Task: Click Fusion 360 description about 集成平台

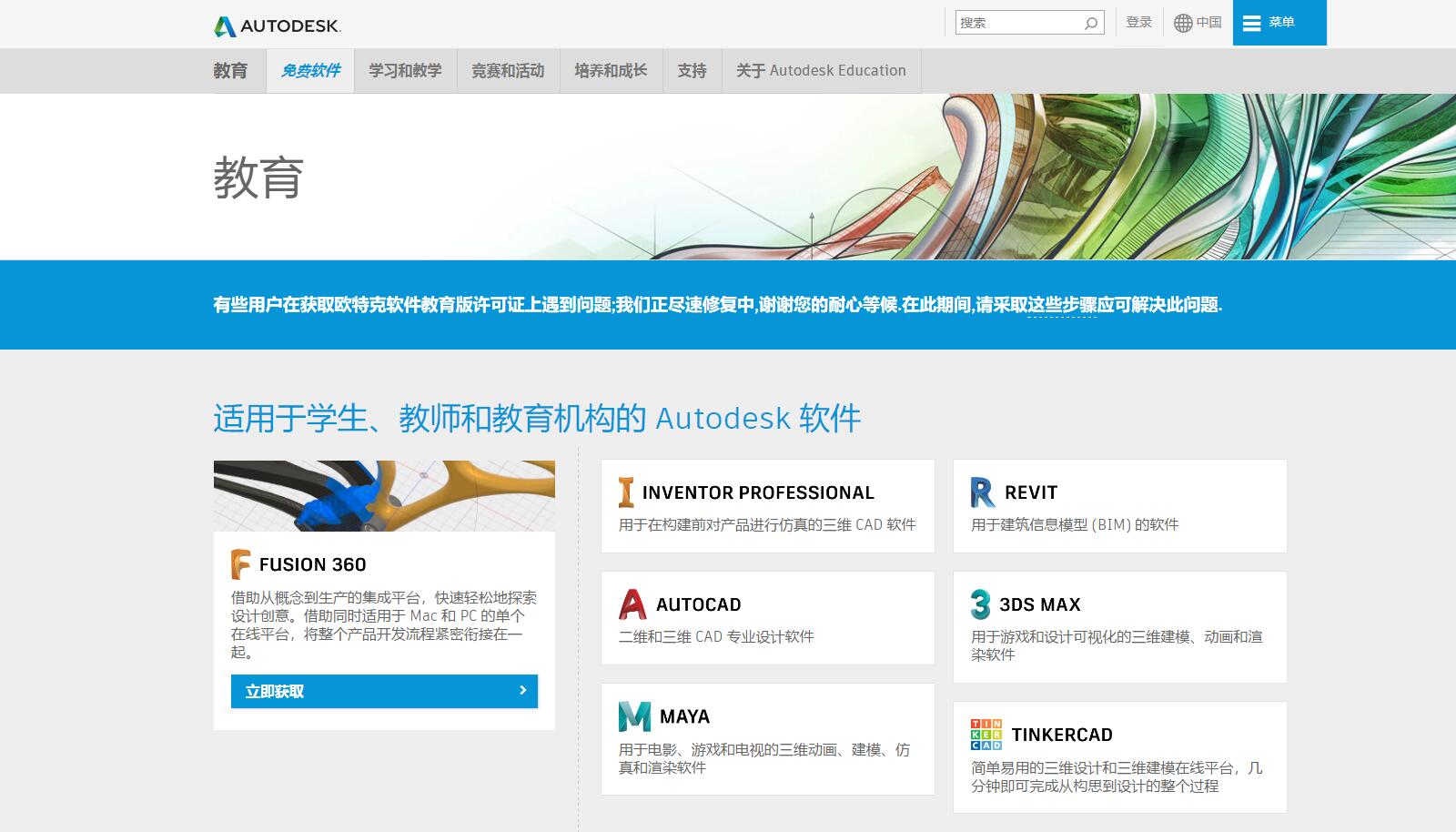Action: [383, 624]
